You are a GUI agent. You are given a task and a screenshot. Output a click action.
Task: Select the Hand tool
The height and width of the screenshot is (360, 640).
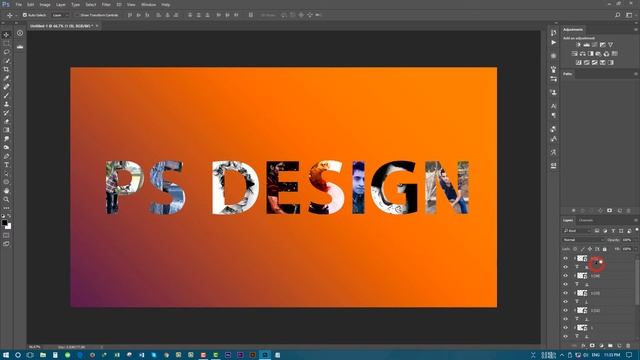point(6,191)
